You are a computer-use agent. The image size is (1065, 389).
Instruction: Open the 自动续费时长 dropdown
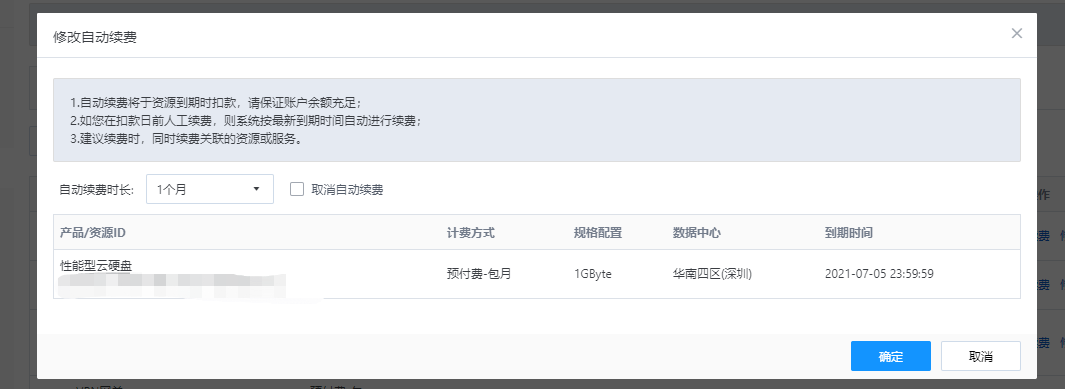pos(210,189)
